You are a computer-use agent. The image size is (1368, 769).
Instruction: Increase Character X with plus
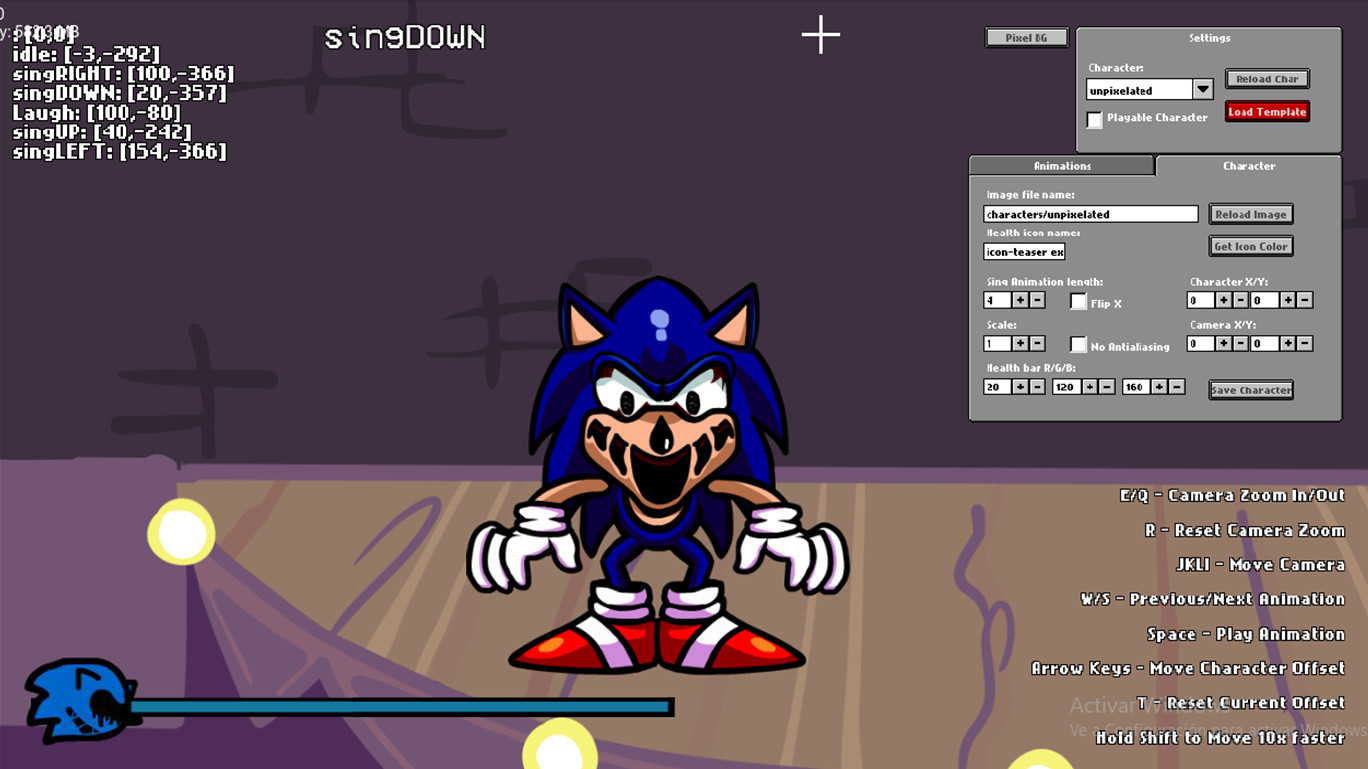point(1223,300)
